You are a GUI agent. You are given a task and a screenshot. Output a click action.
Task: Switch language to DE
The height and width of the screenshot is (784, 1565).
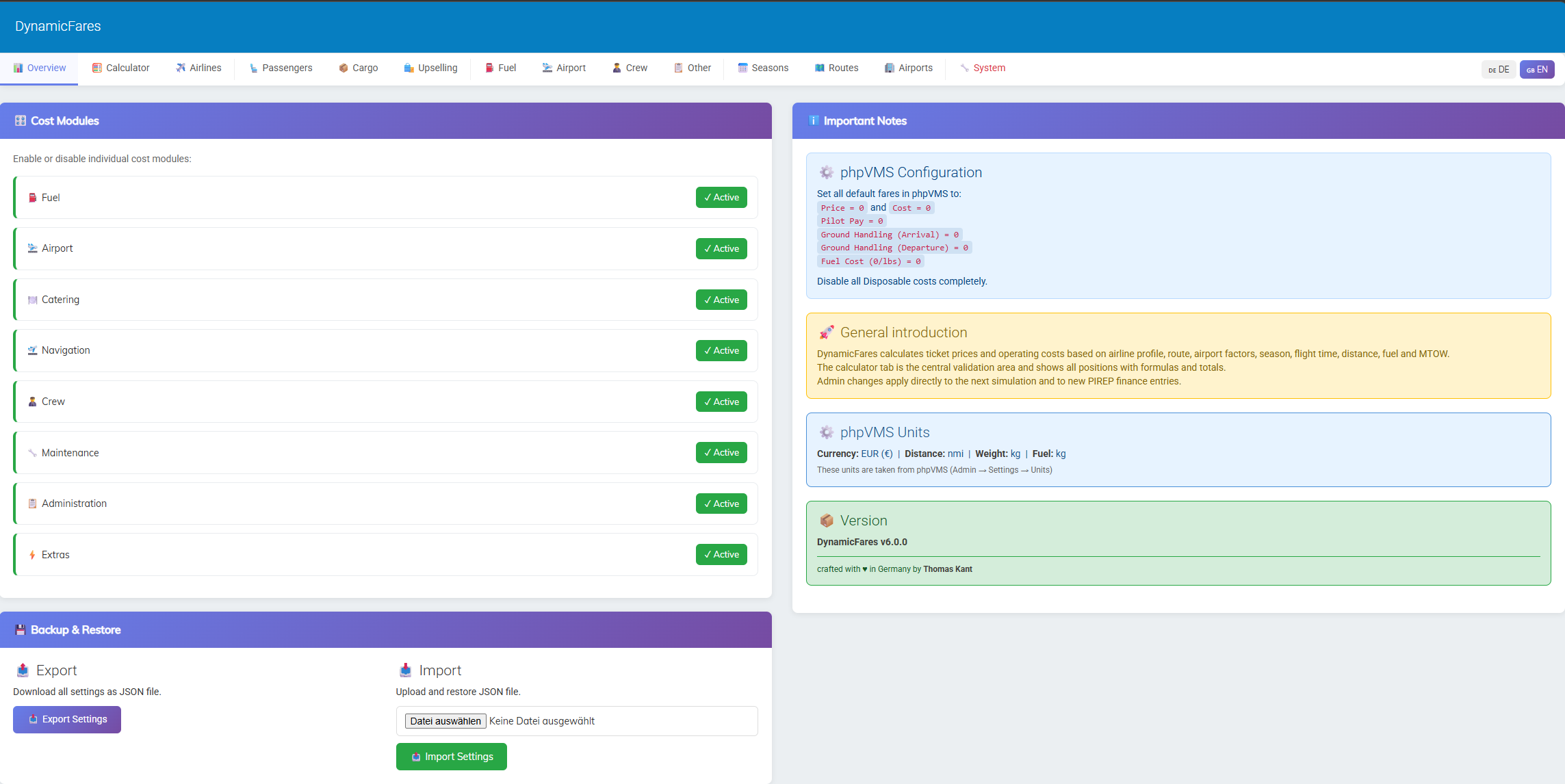(1499, 69)
